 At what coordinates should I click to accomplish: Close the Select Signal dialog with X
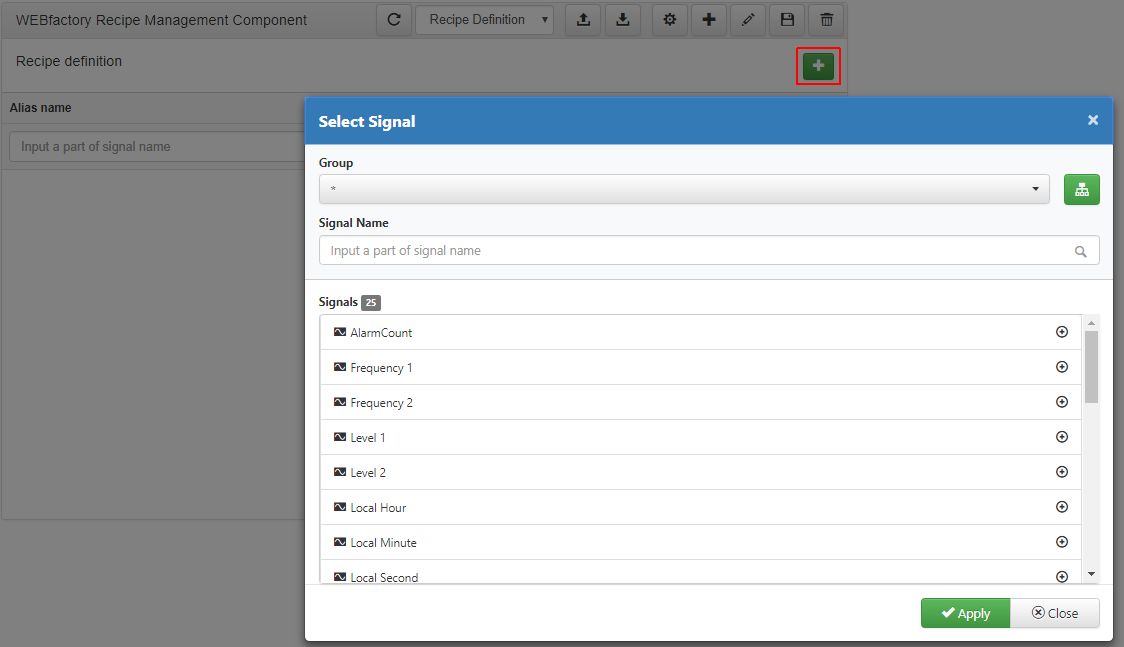coord(1092,120)
